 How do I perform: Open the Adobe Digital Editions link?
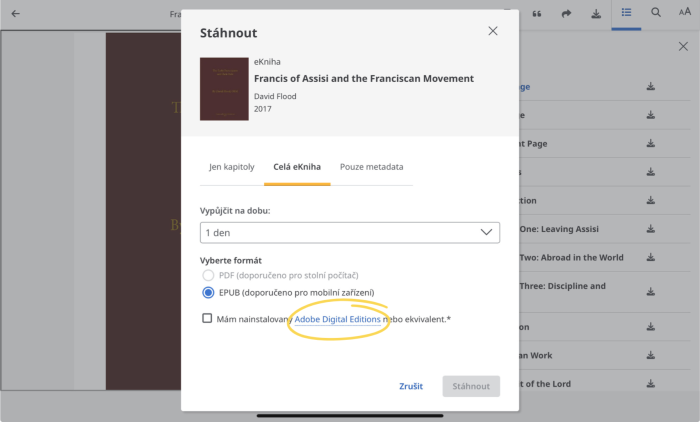coord(338,319)
